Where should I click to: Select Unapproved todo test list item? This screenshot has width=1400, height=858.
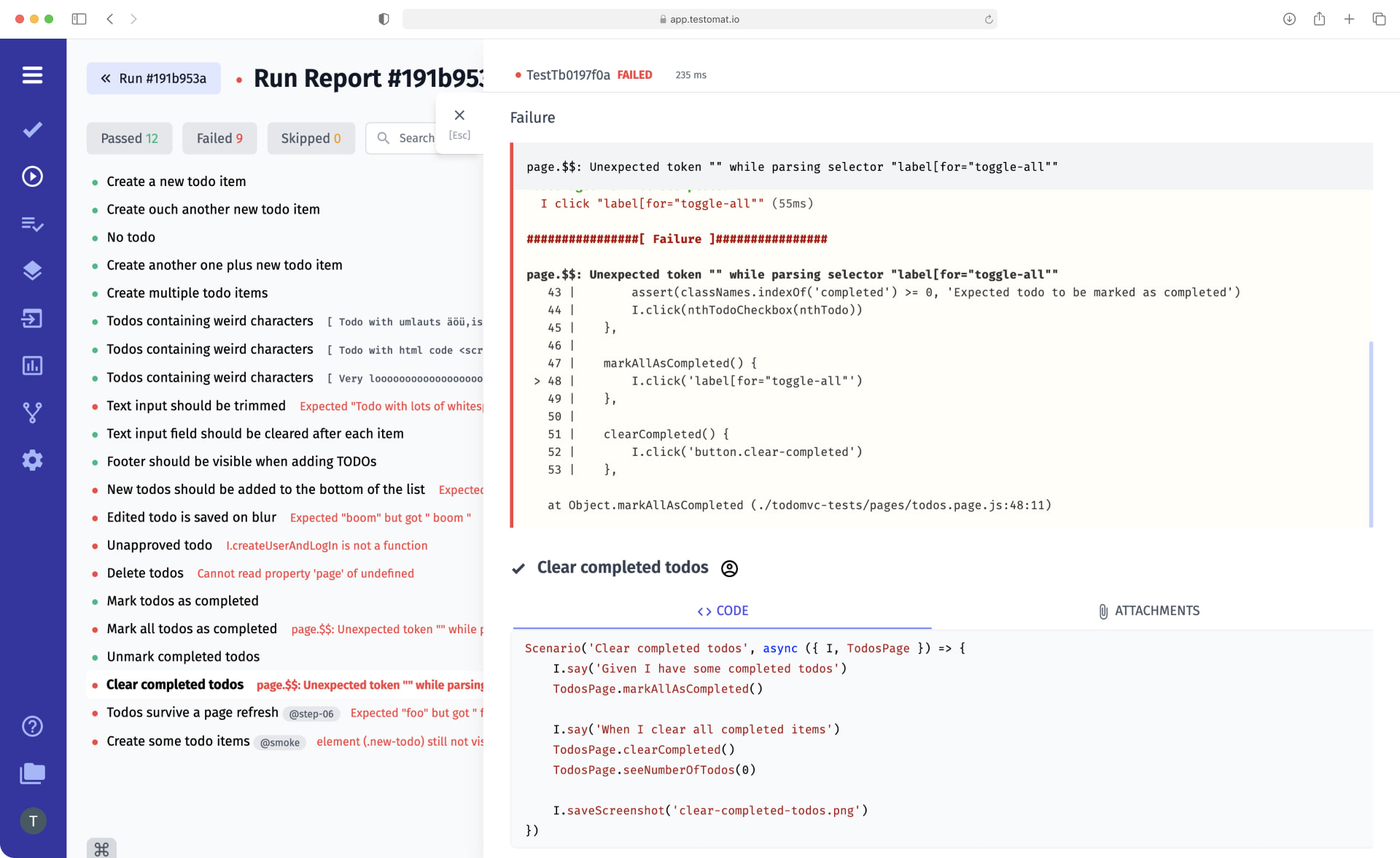point(160,545)
